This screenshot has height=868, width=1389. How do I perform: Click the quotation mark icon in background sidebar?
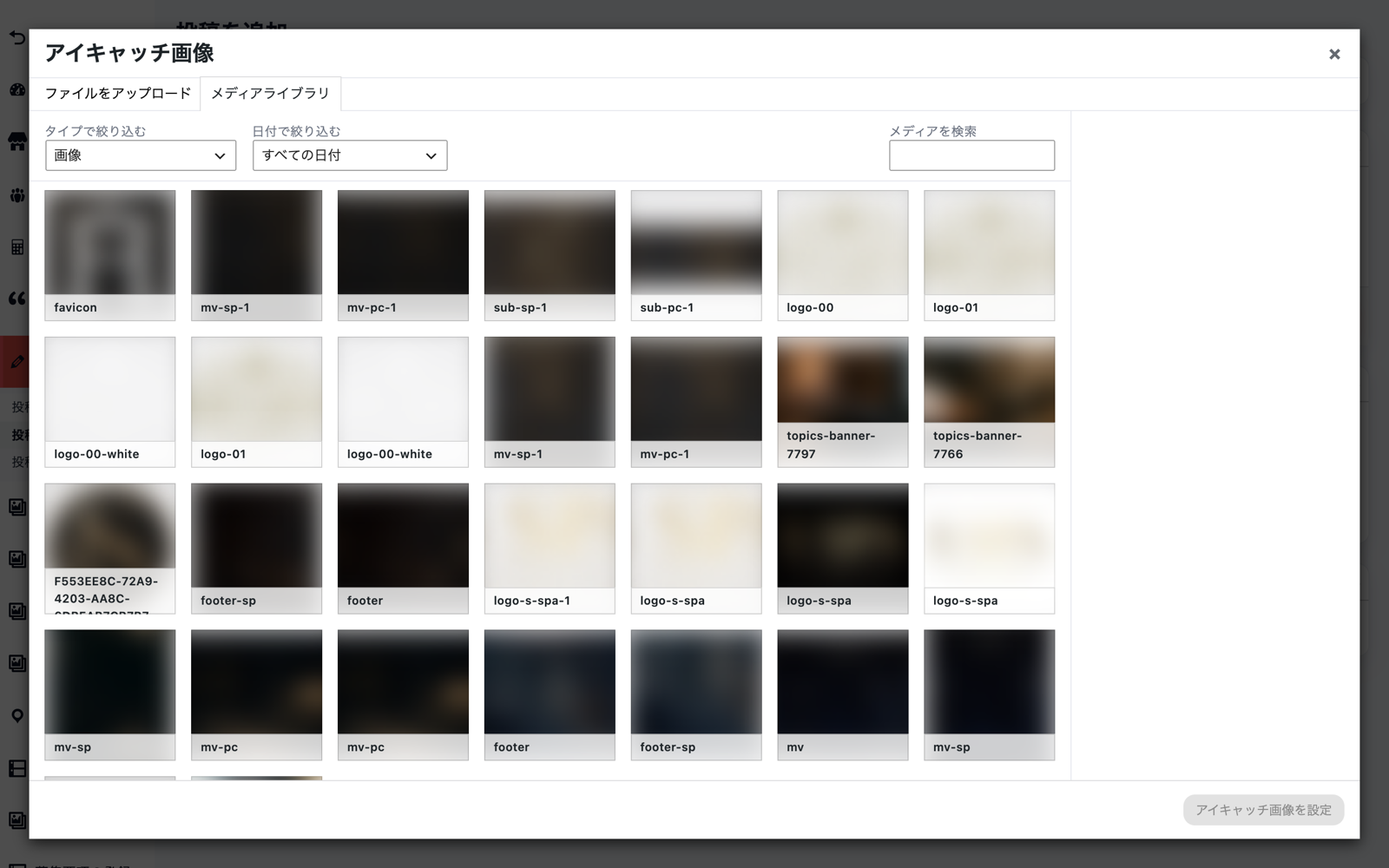[17, 299]
